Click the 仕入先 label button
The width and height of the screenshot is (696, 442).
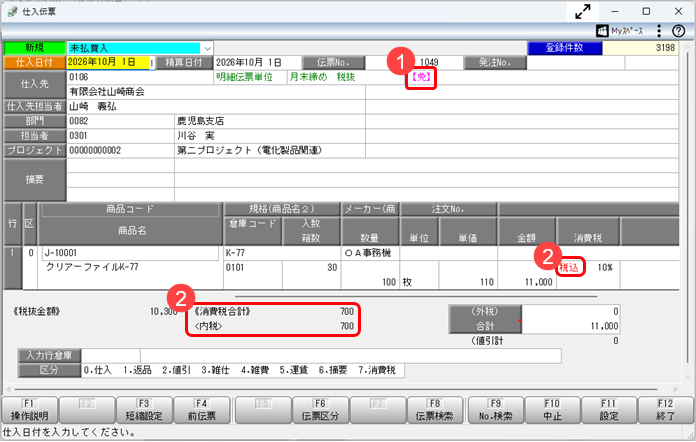pos(35,84)
